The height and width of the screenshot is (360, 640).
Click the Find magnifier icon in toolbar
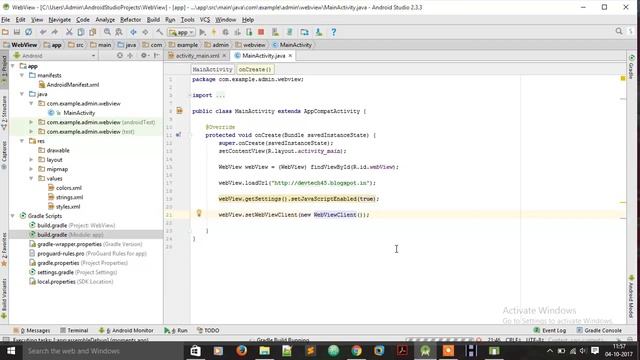pos(107,32)
